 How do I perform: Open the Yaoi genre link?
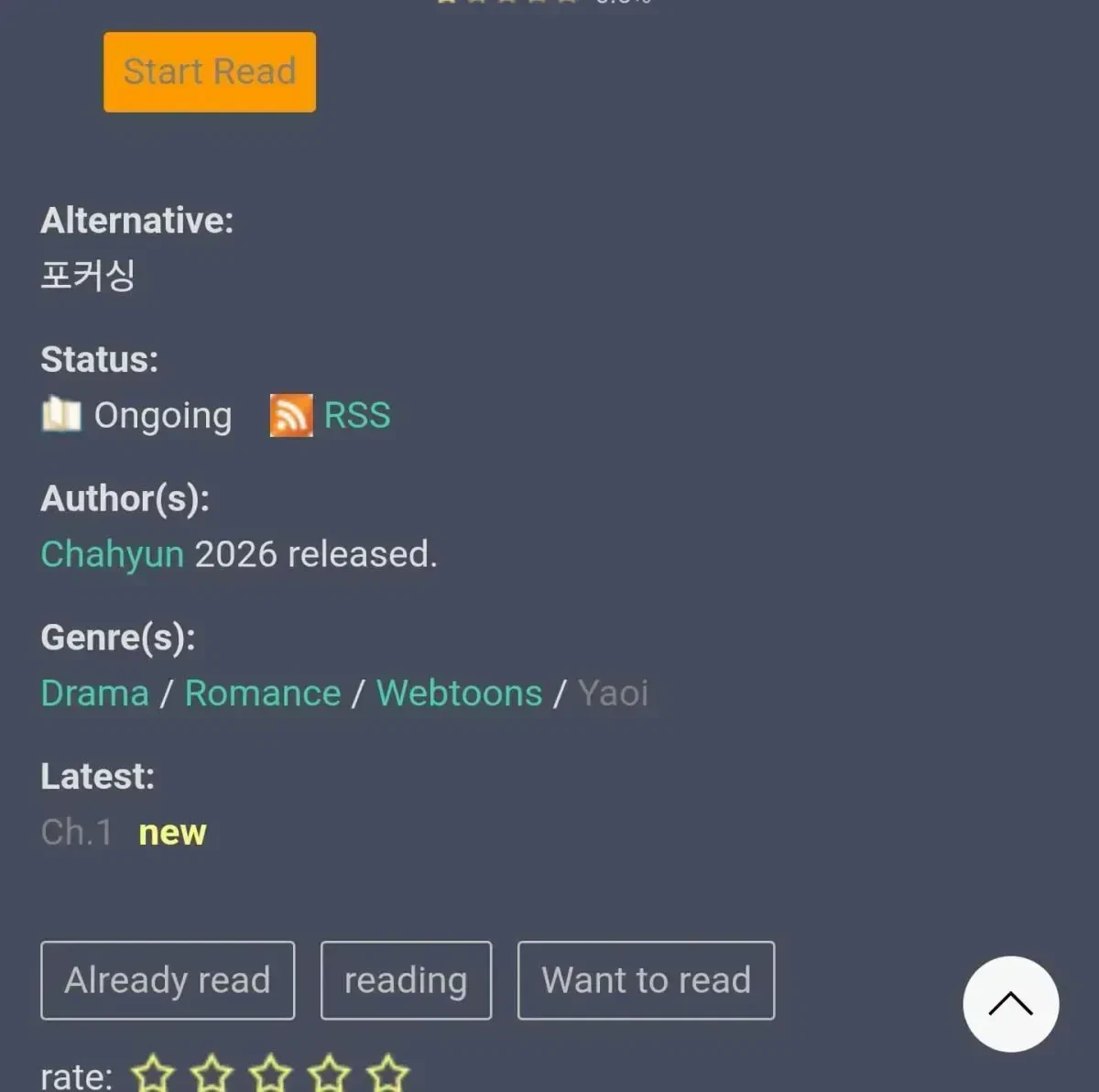pyautogui.click(x=613, y=693)
